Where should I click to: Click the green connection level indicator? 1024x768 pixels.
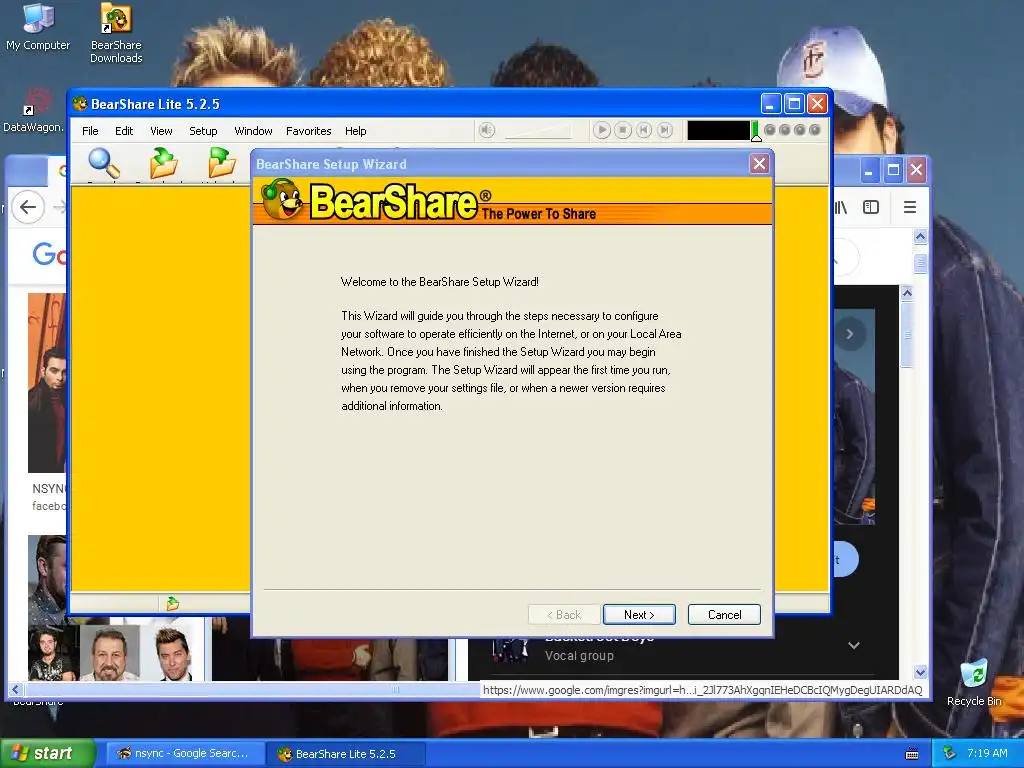click(756, 131)
